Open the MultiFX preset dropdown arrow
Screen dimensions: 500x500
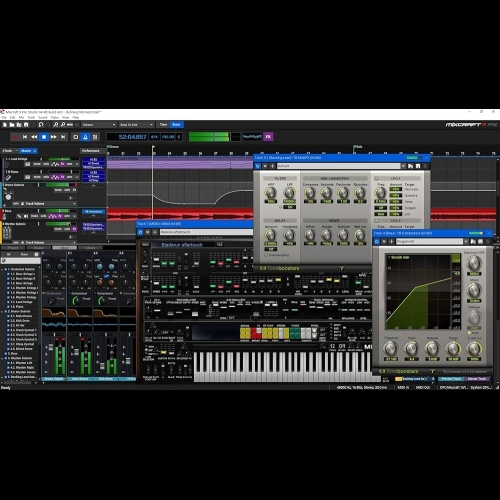[x=403, y=166]
